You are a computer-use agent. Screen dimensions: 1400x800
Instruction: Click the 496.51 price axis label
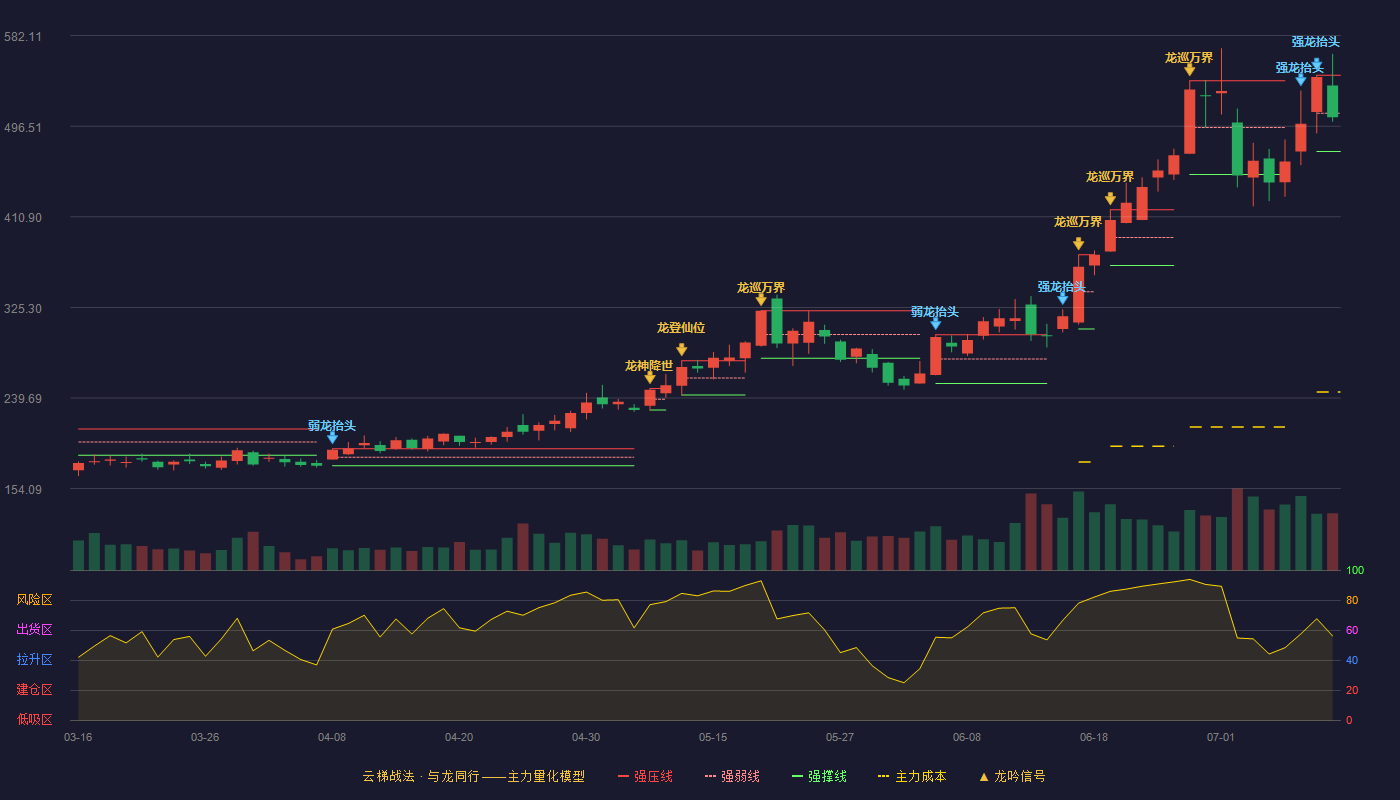[23, 127]
